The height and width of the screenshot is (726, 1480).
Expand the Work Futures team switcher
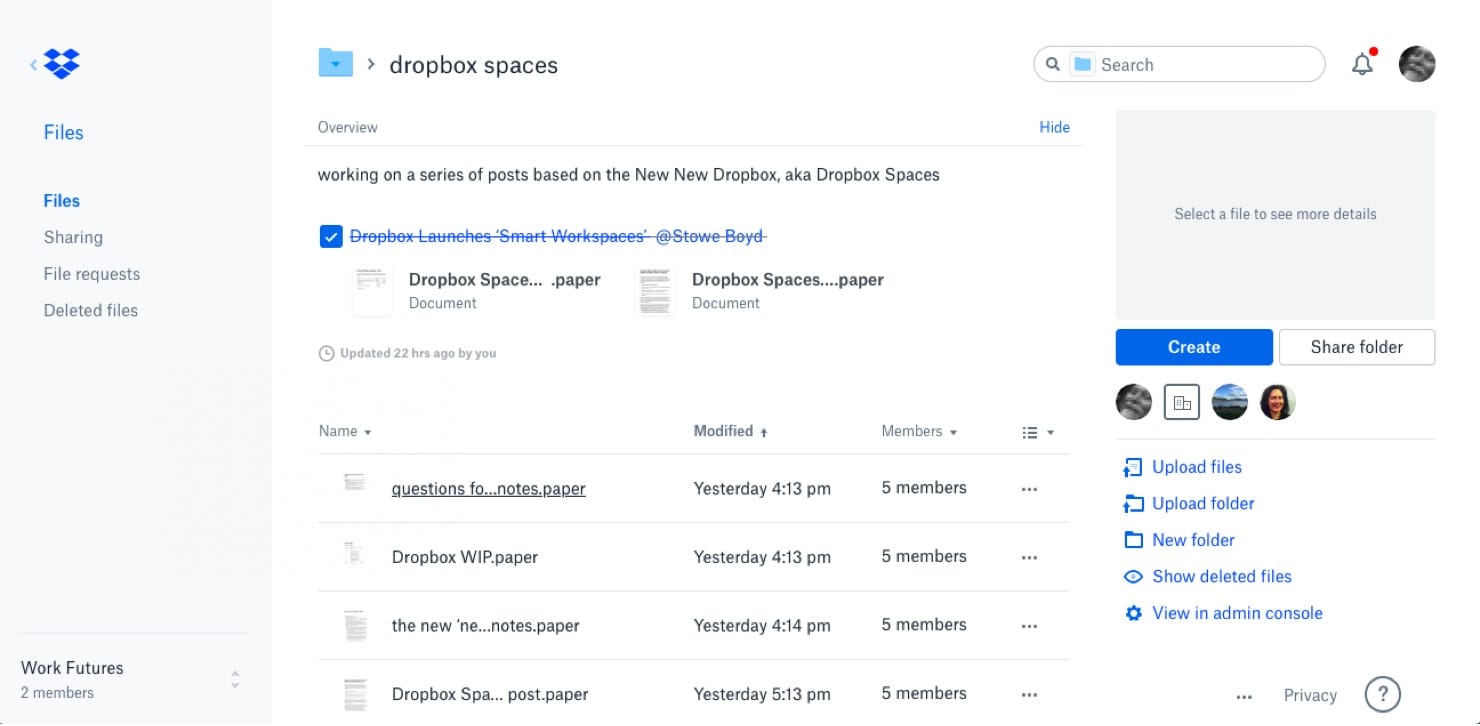click(235, 679)
